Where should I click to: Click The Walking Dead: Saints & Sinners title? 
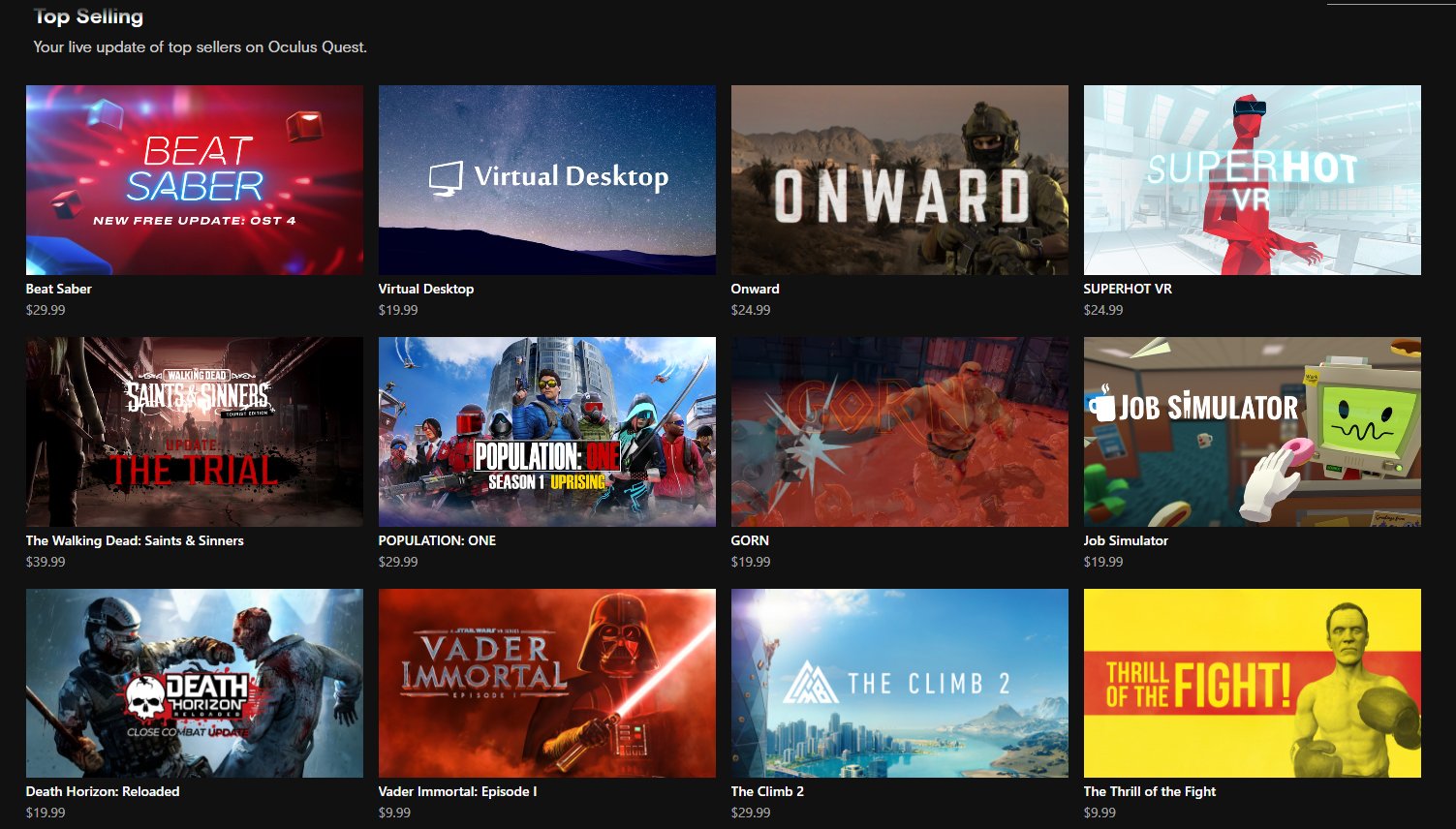tap(135, 540)
